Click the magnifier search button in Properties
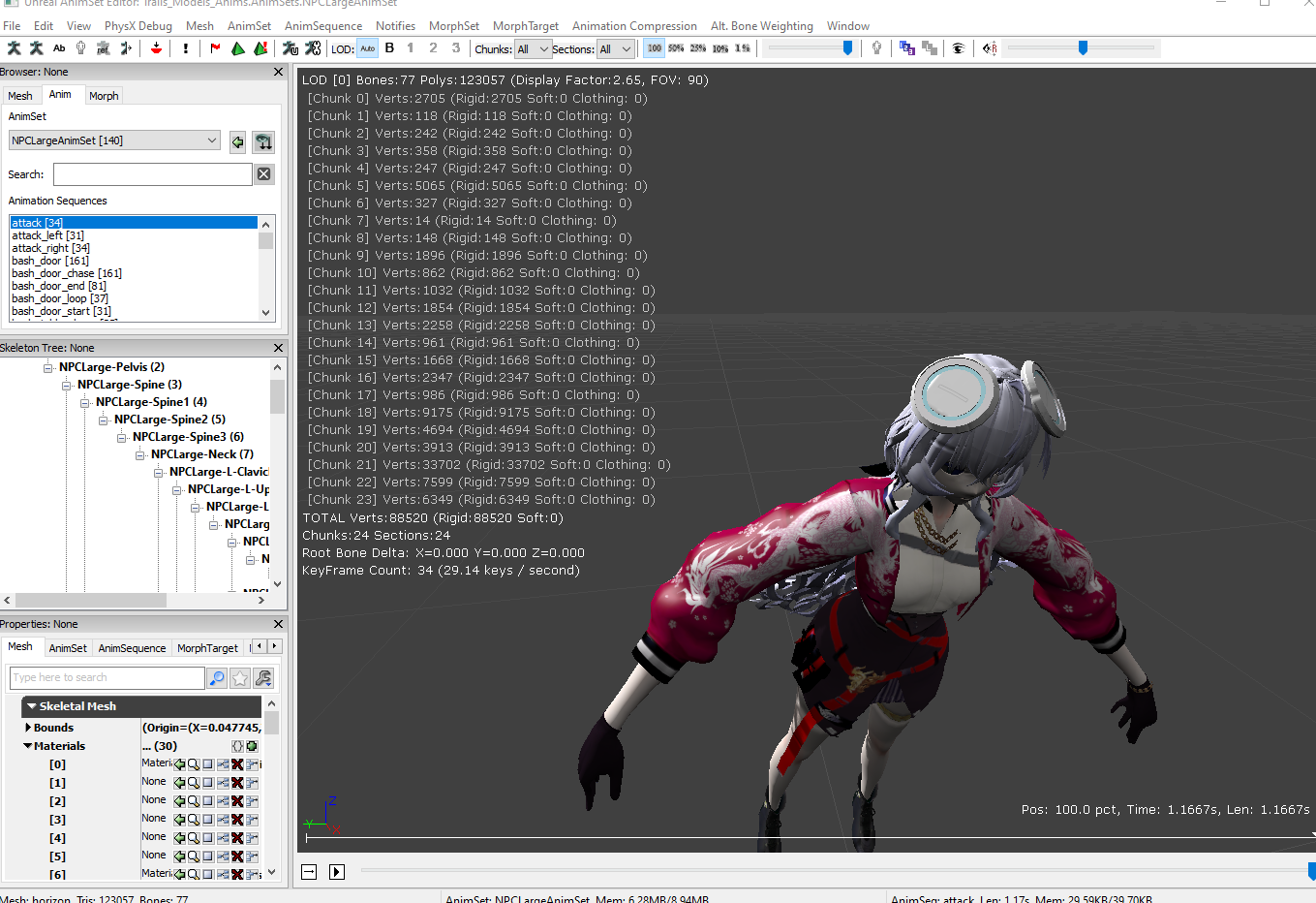Image resolution: width=1316 pixels, height=903 pixels. (217, 678)
